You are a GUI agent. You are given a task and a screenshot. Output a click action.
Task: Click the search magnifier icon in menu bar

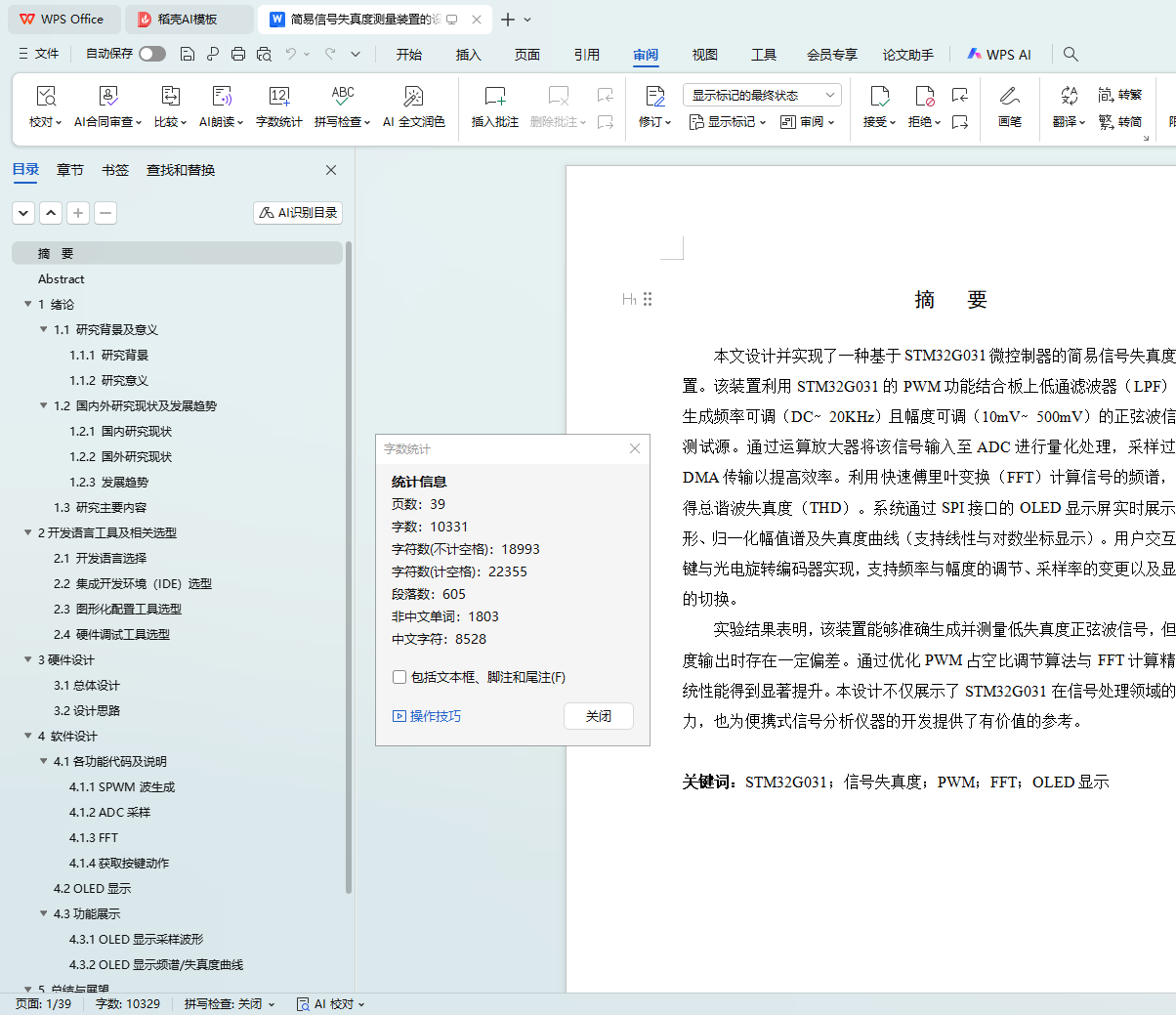1071,55
